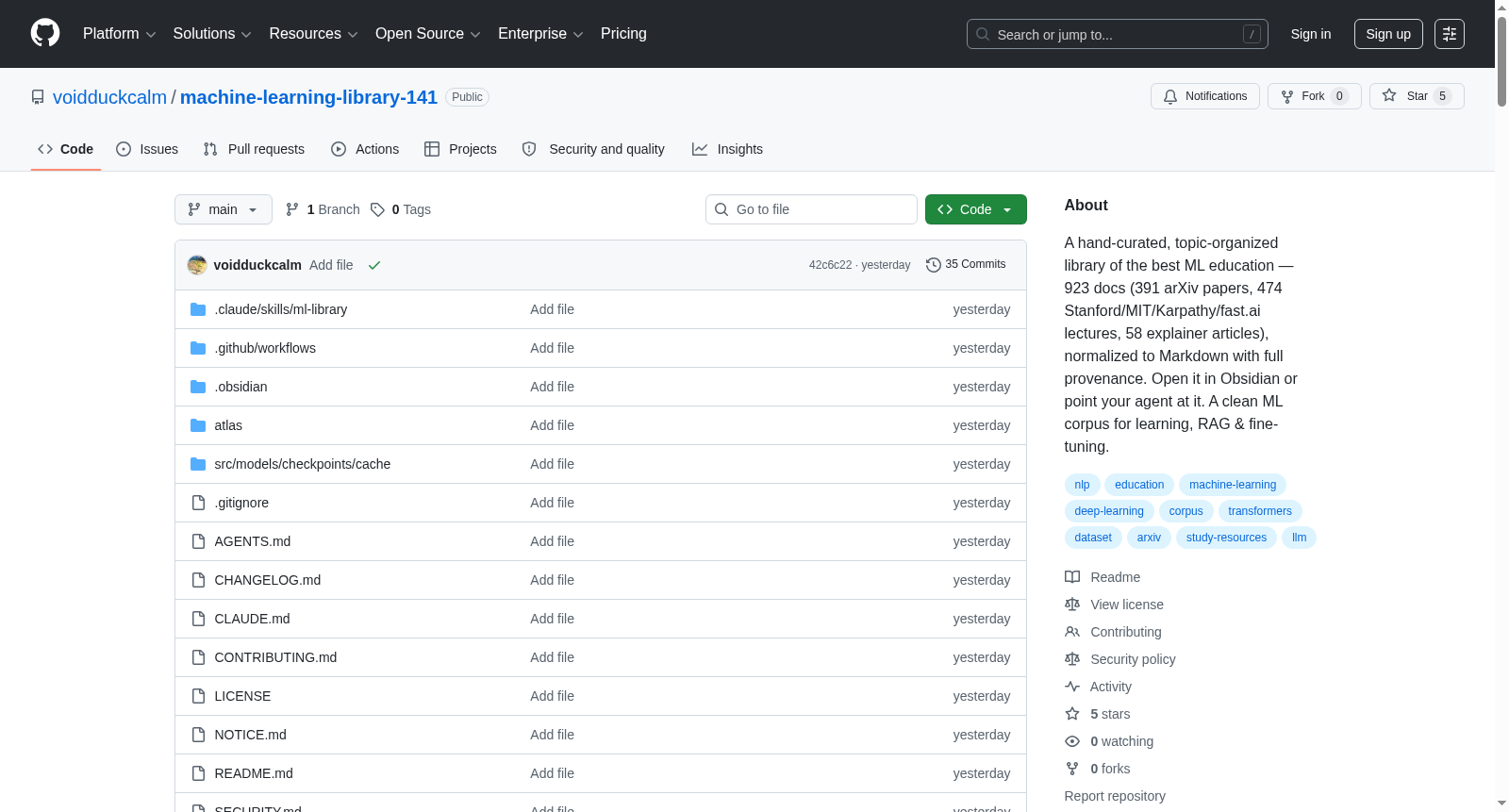Click the file icon for .gitignore
This screenshot has width=1509, height=812.
click(198, 503)
